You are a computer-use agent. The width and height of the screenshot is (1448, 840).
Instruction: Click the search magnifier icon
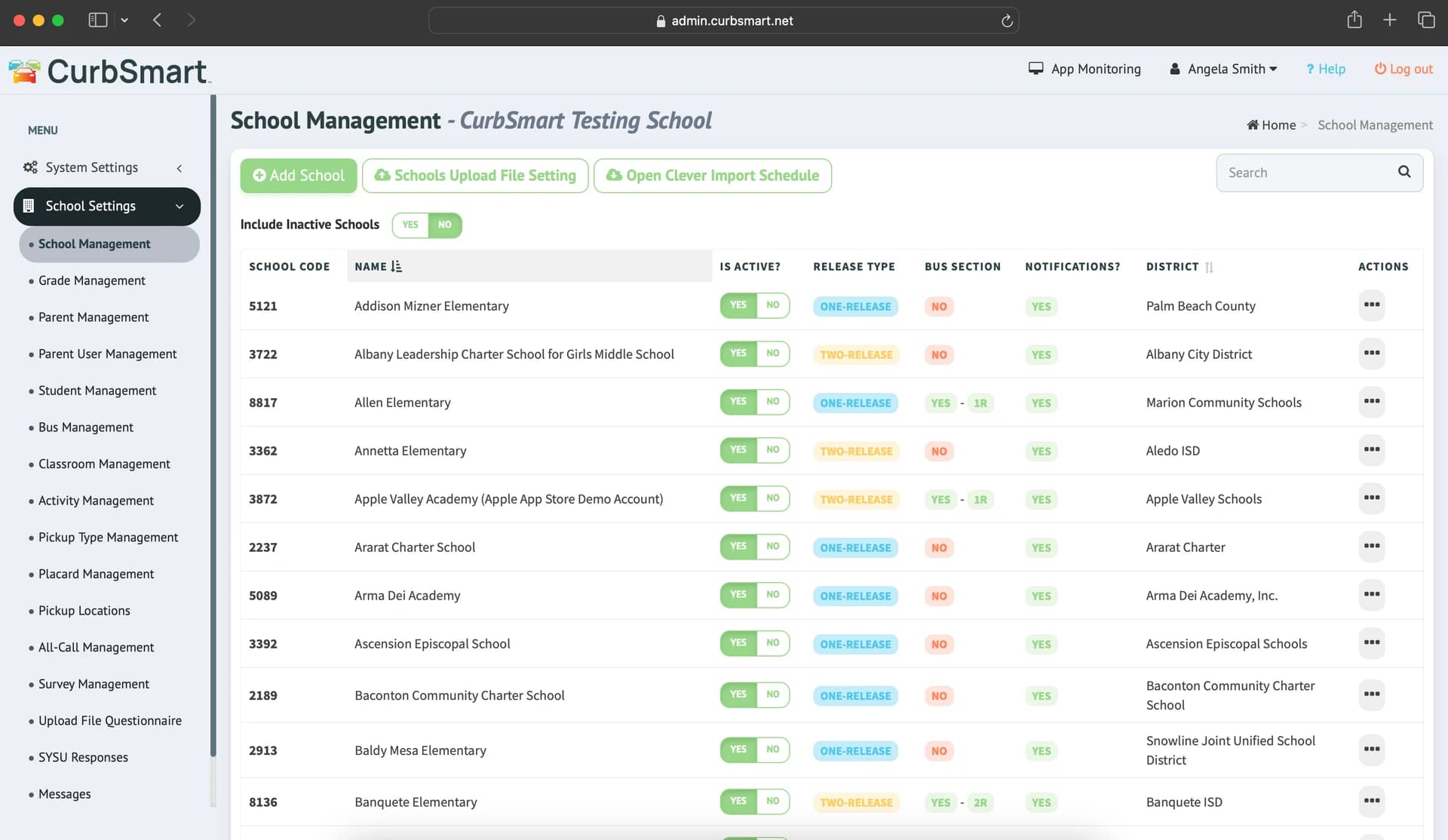[1404, 172]
